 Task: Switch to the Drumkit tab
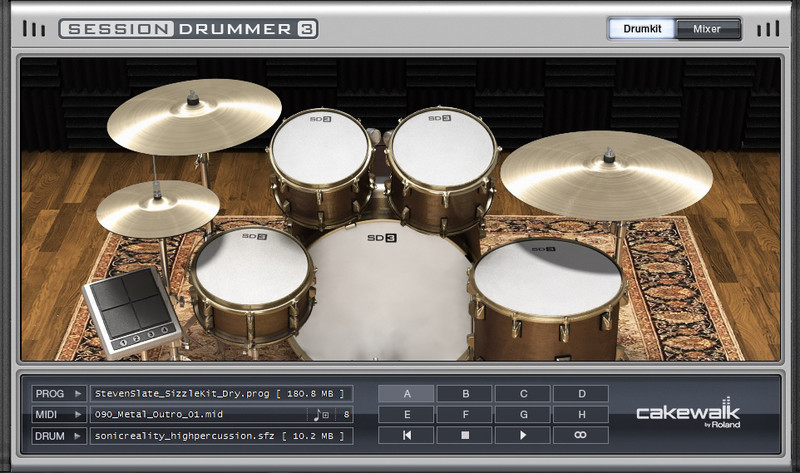[642, 29]
